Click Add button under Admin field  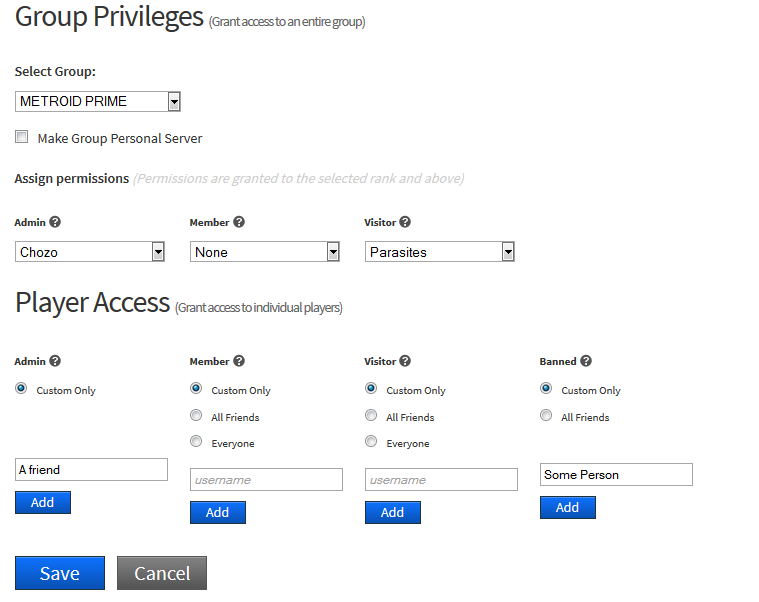(43, 502)
